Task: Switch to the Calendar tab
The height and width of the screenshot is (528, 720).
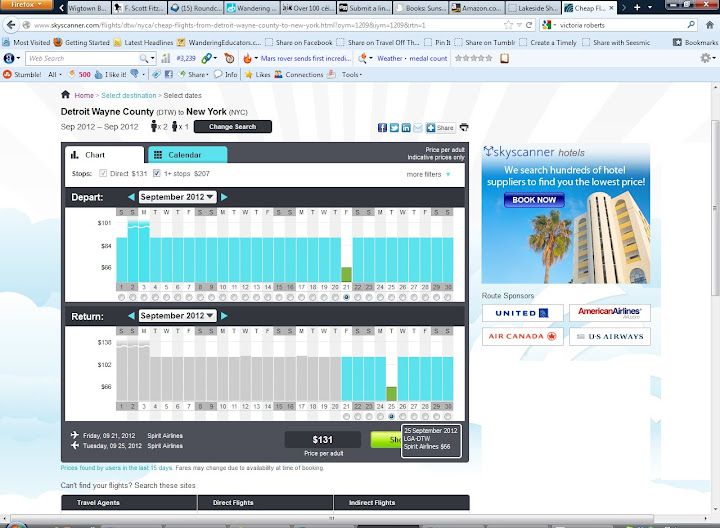Action: click(x=187, y=155)
